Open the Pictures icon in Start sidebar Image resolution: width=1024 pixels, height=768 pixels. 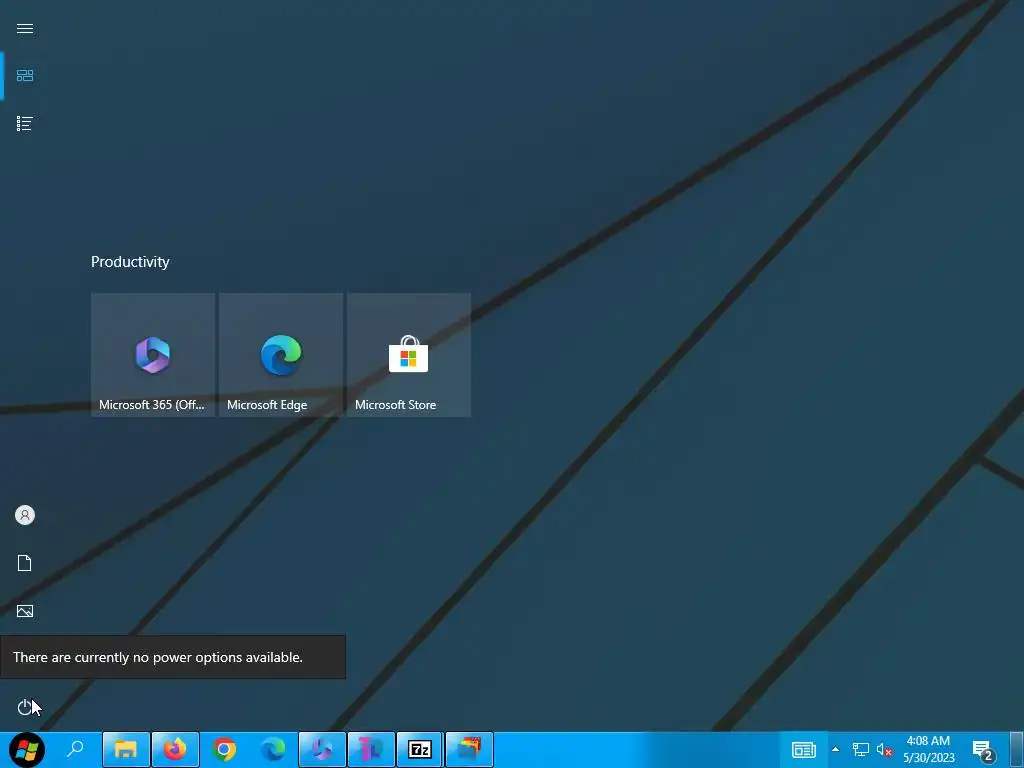[x=25, y=611]
